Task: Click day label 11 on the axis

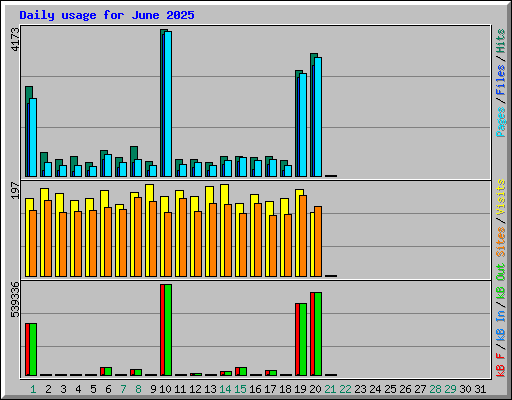Action: 180,389
